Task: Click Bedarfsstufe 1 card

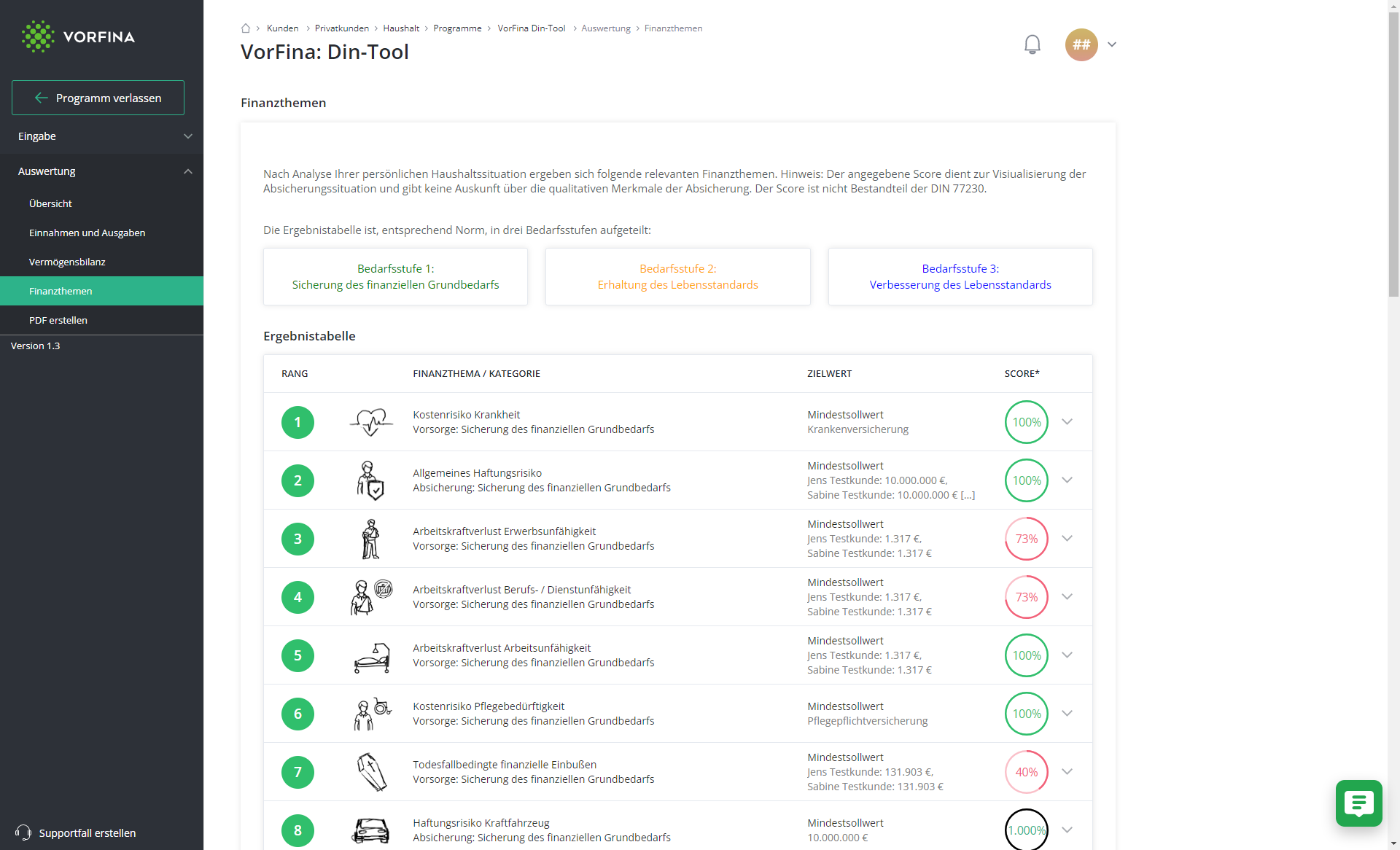Action: [395, 277]
